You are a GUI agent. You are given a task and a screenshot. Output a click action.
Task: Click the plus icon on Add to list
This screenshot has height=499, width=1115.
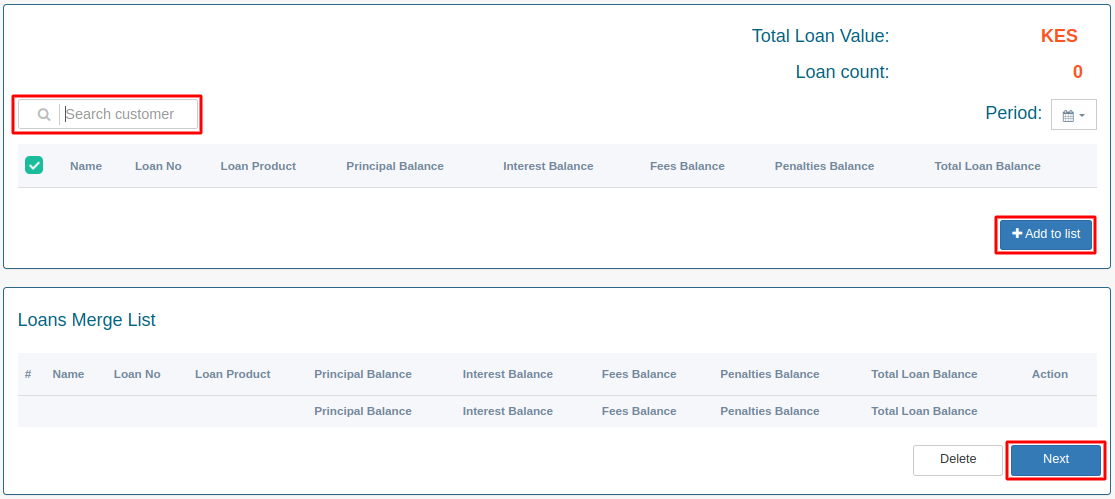click(1017, 234)
